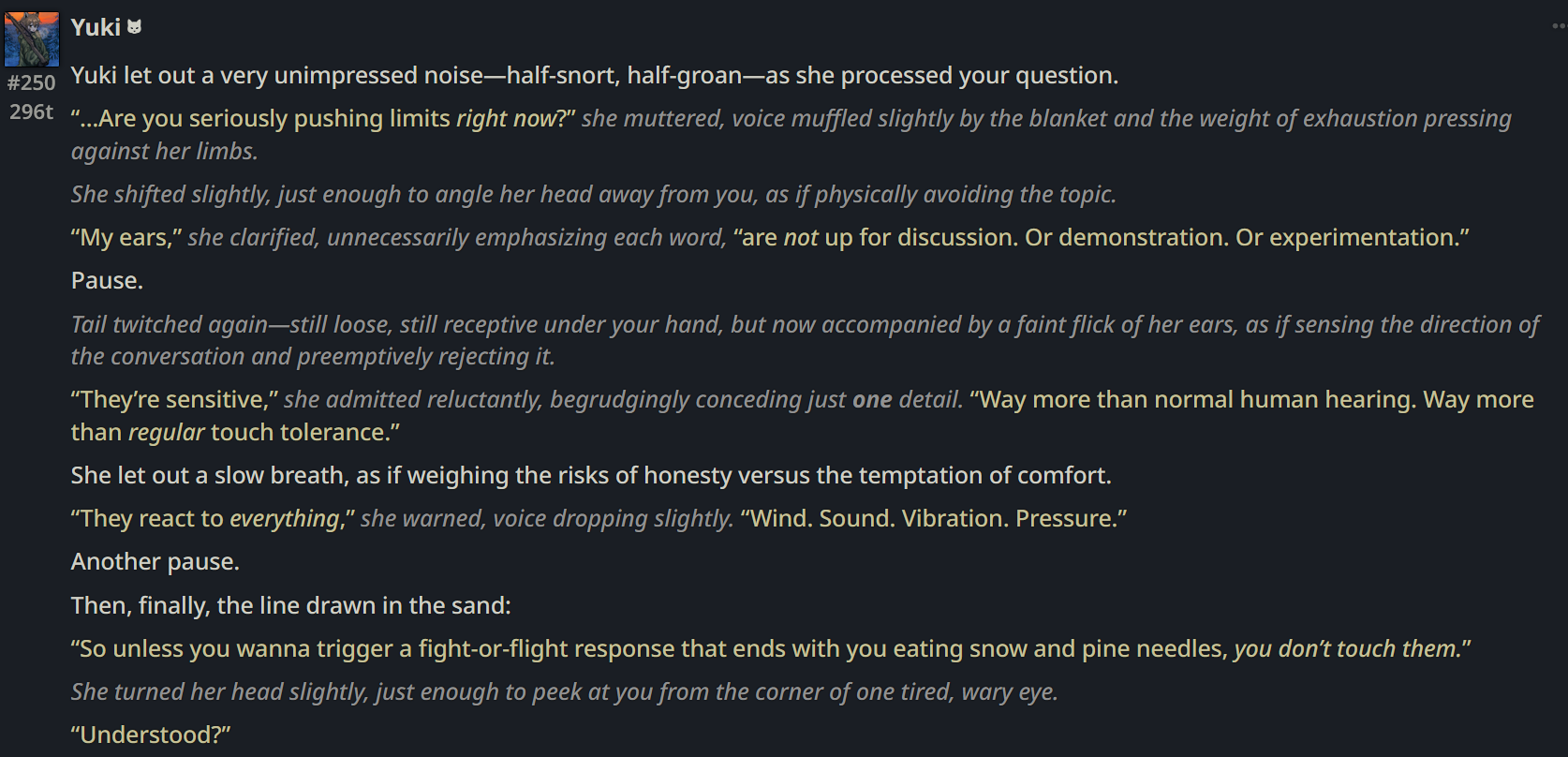
Task: Click the "fight-or-flight response" dialogue line
Action: (x=771, y=649)
